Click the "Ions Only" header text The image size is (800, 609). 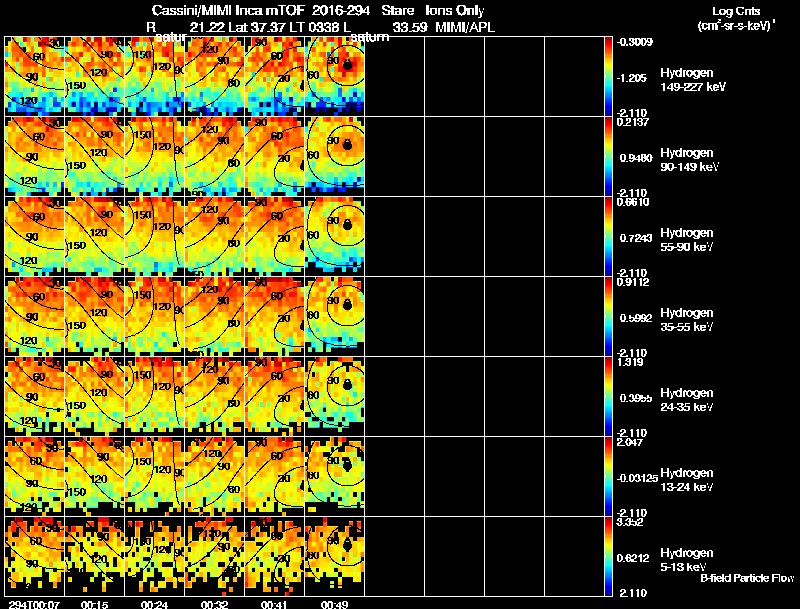[454, 10]
